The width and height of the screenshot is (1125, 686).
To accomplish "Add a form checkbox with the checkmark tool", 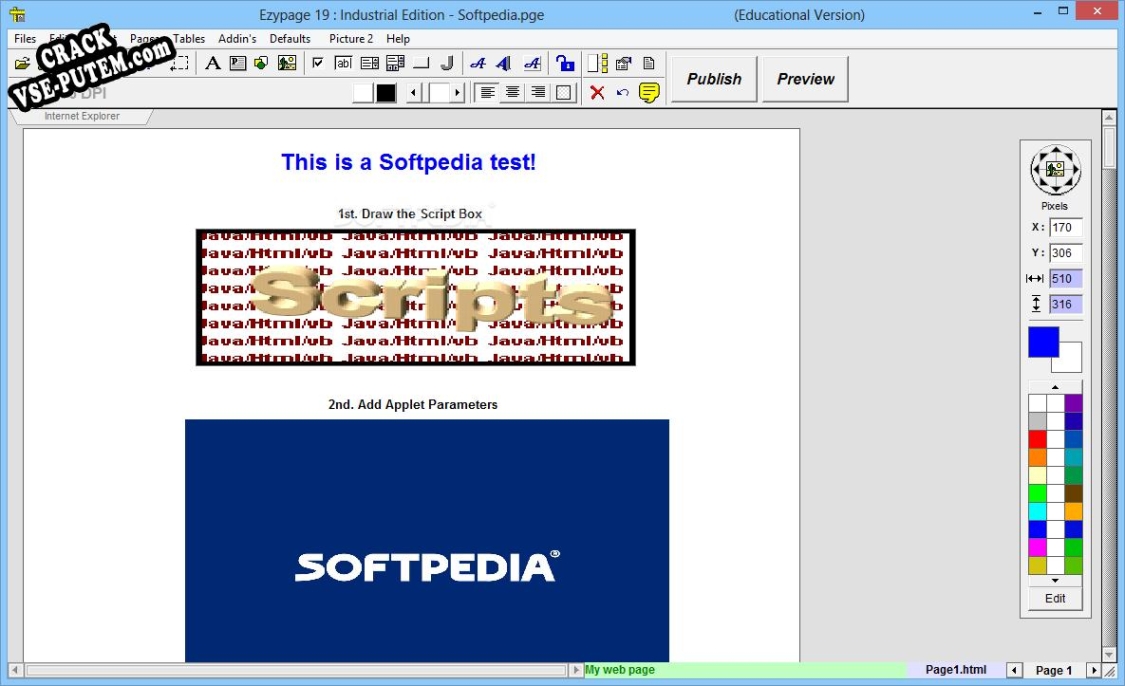I will pyautogui.click(x=318, y=63).
